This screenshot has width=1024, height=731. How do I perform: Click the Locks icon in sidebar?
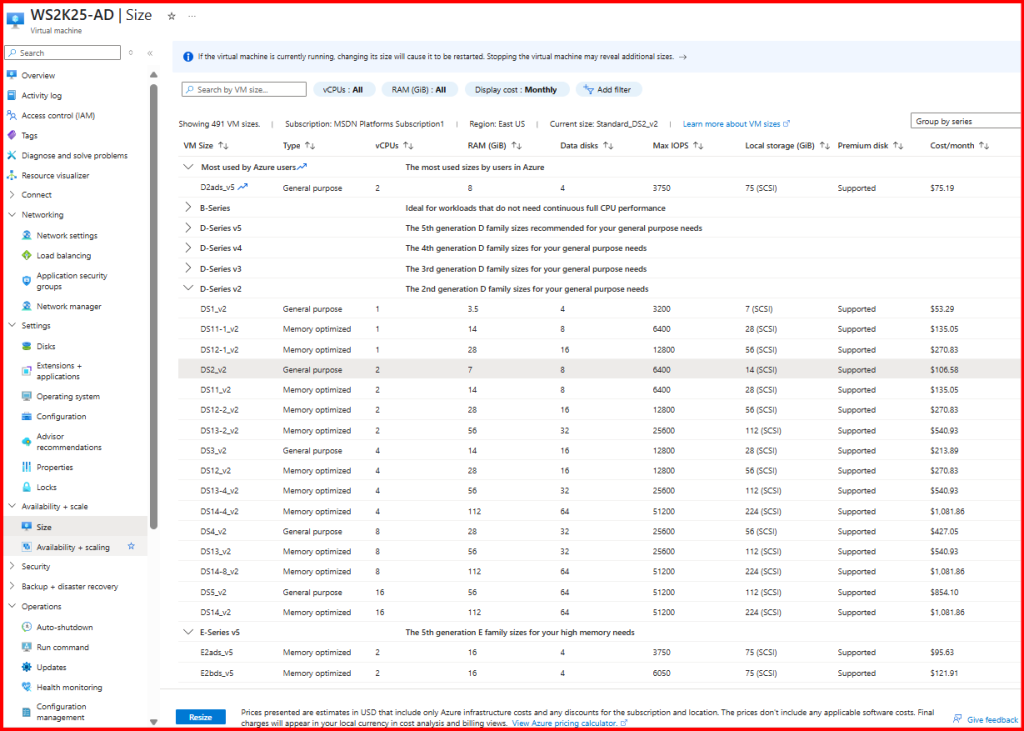coord(26,487)
